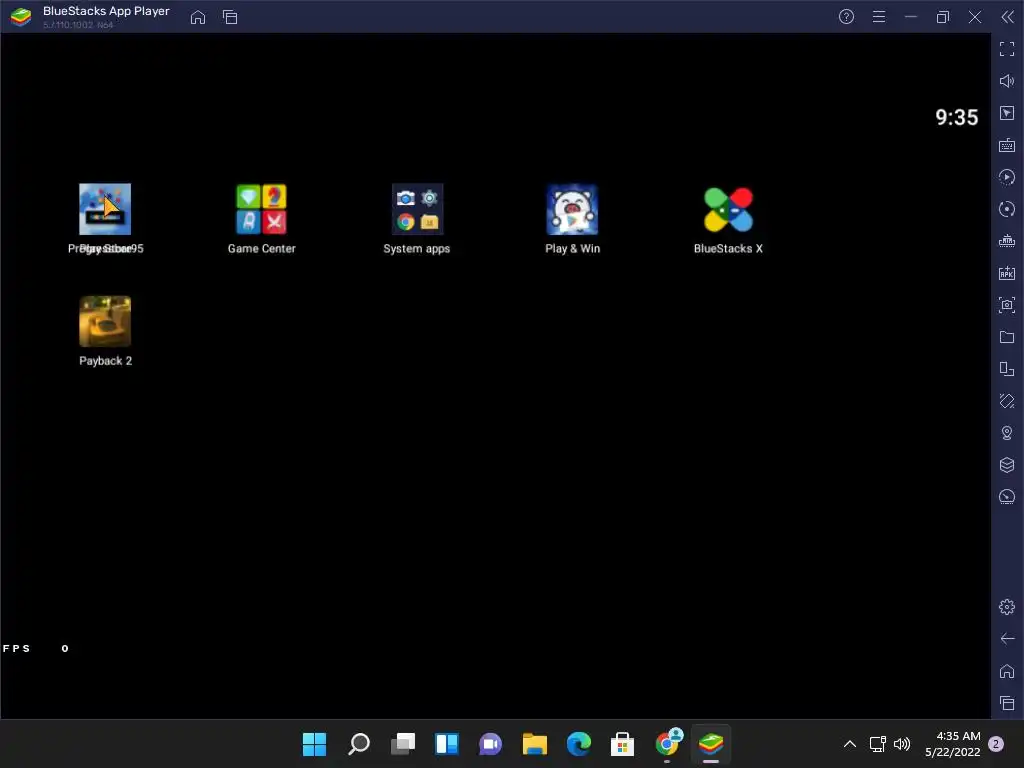1024x768 pixels.
Task: Open the BlueStacks help icon
Action: (x=846, y=17)
